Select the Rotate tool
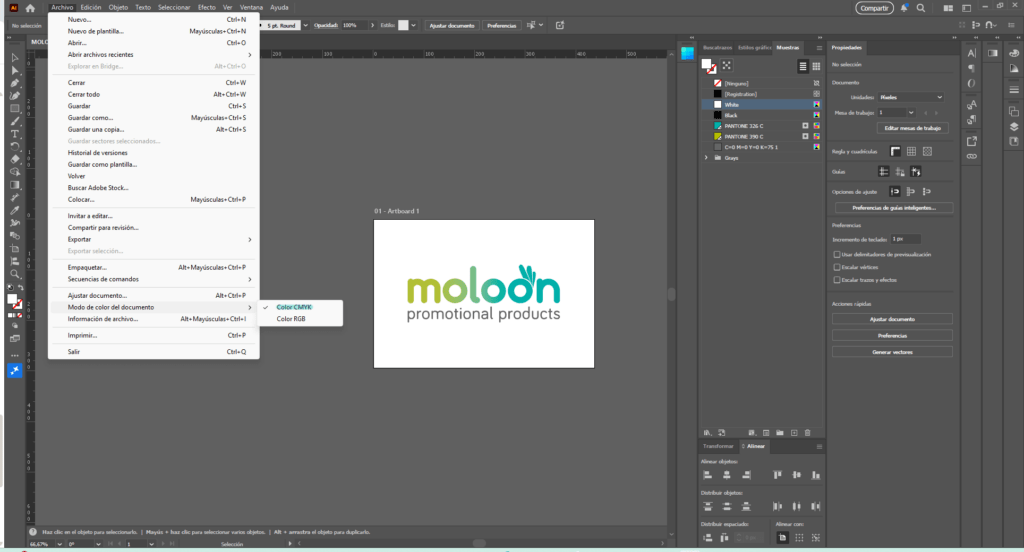 coord(15,146)
